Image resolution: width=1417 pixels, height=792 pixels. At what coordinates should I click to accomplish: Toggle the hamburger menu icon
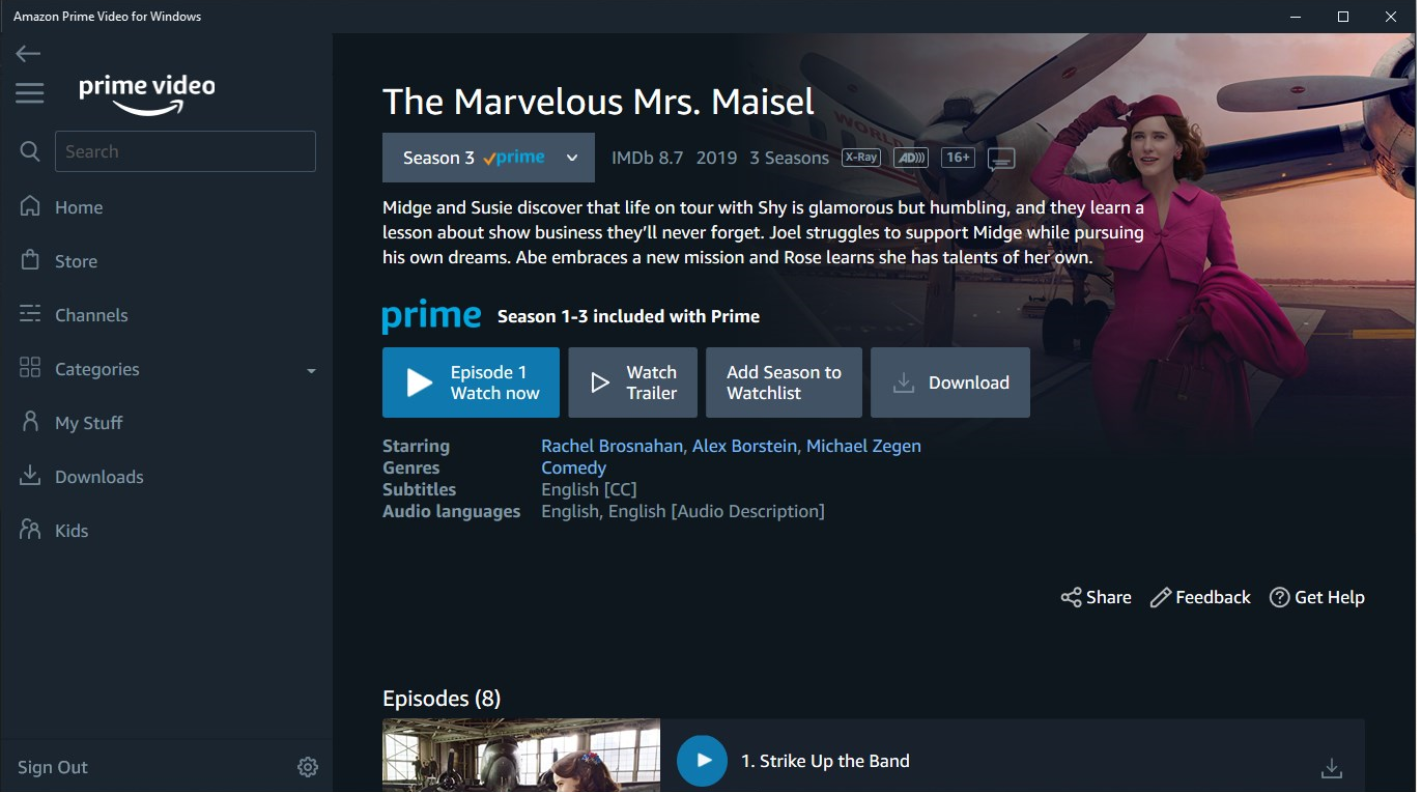point(30,93)
